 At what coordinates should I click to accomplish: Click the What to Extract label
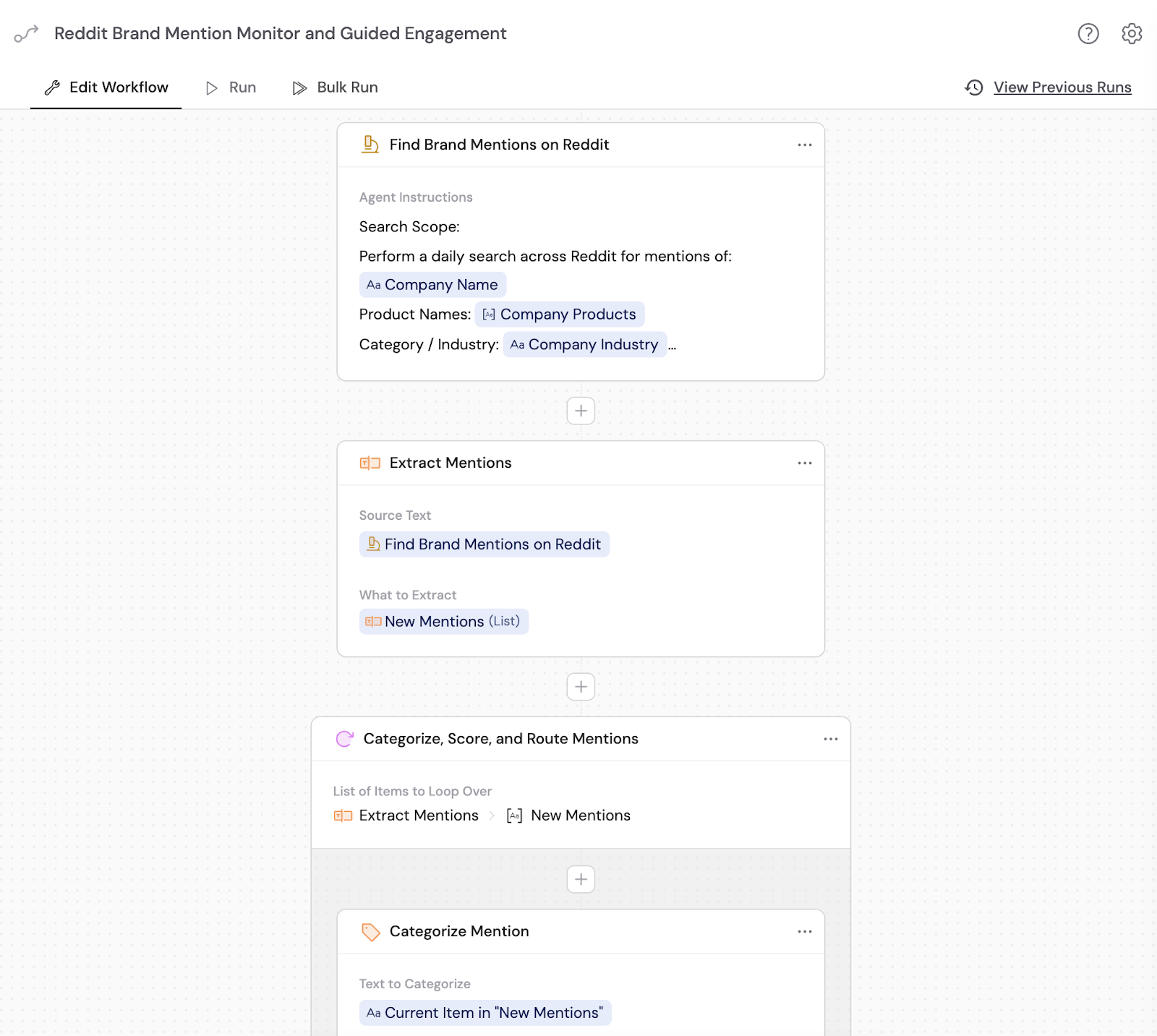tap(408, 595)
